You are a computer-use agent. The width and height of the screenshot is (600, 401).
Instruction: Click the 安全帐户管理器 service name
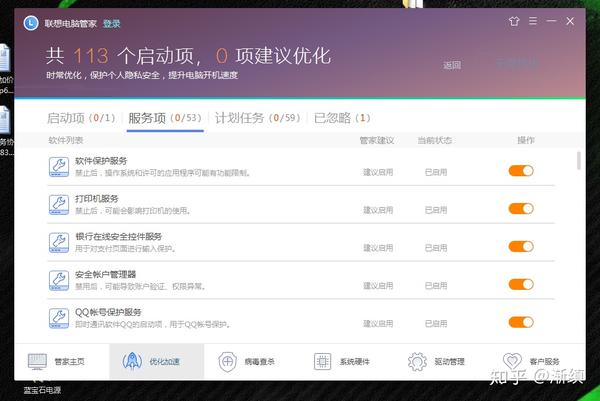(x=106, y=275)
